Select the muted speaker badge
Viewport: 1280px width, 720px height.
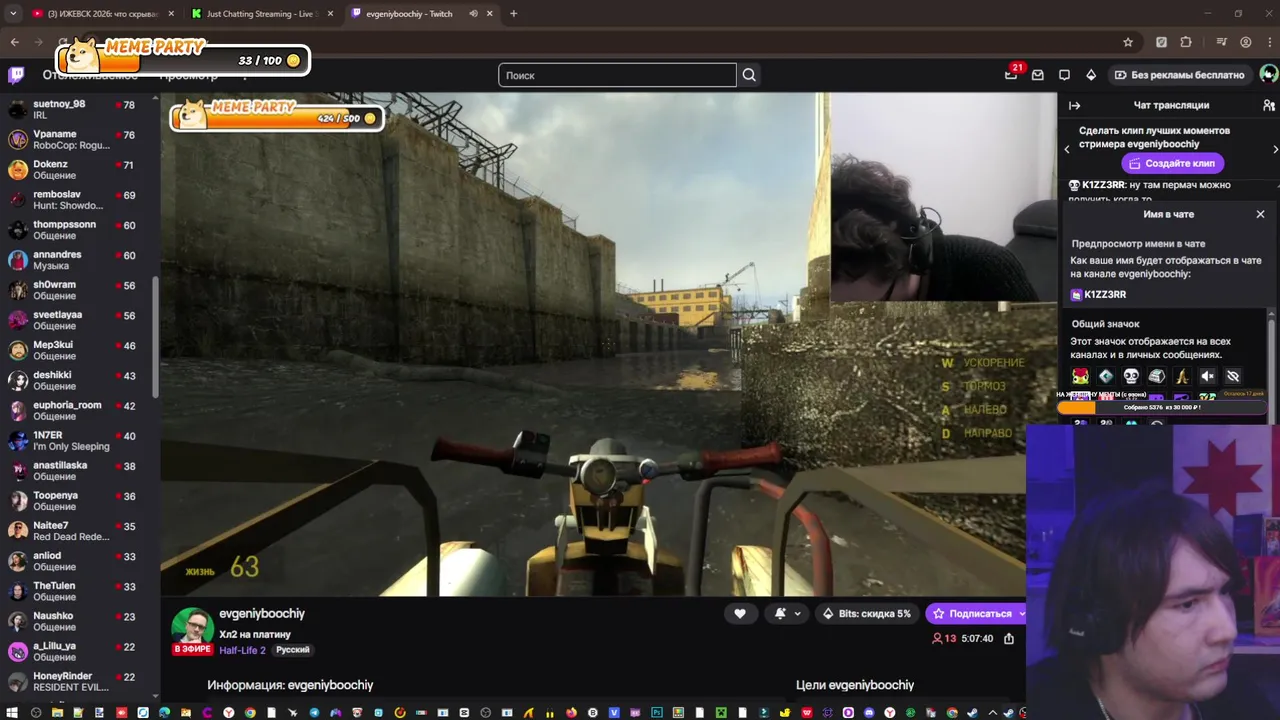click(1207, 376)
